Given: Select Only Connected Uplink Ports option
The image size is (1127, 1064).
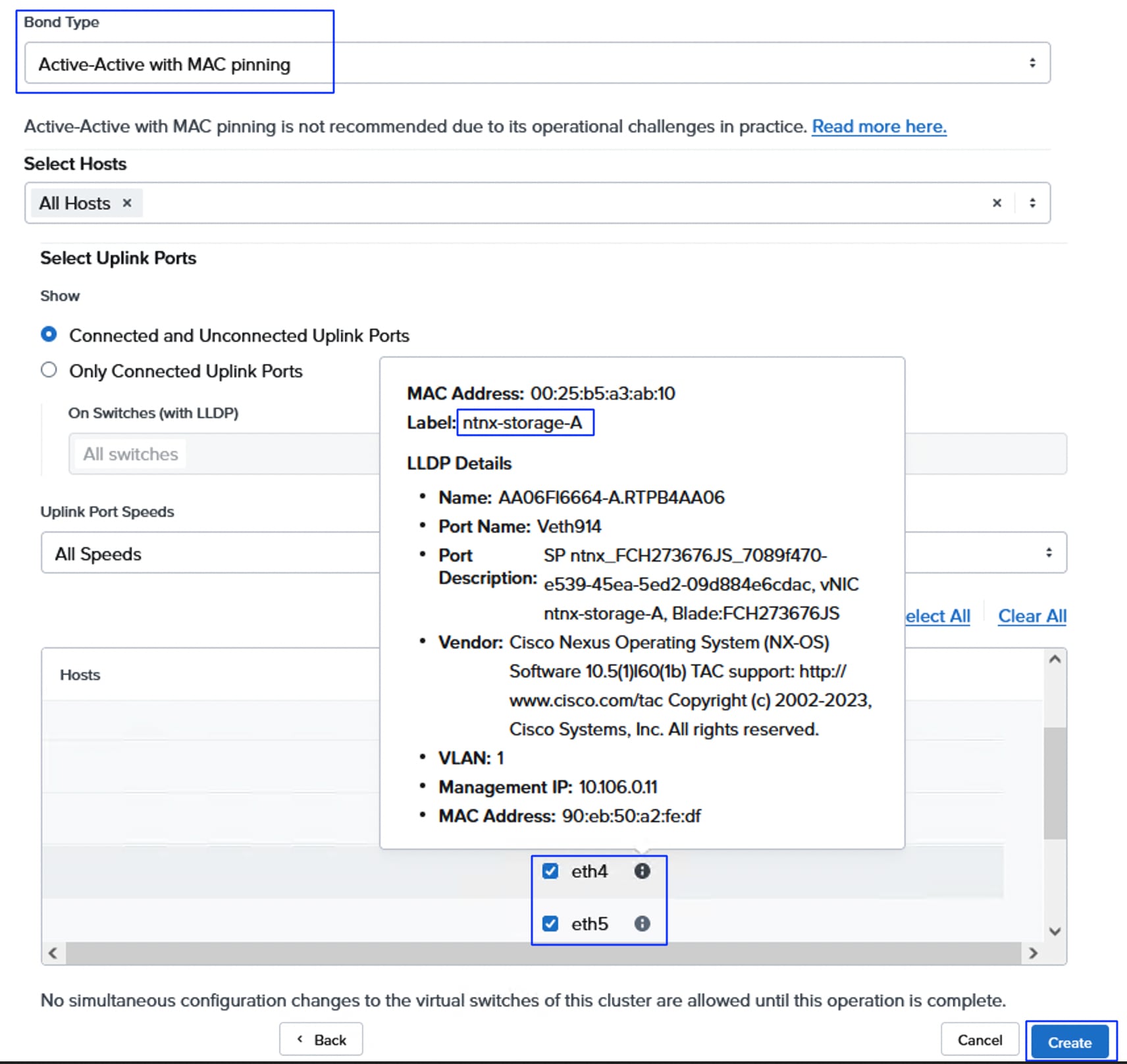Looking at the screenshot, I should pyautogui.click(x=49, y=370).
